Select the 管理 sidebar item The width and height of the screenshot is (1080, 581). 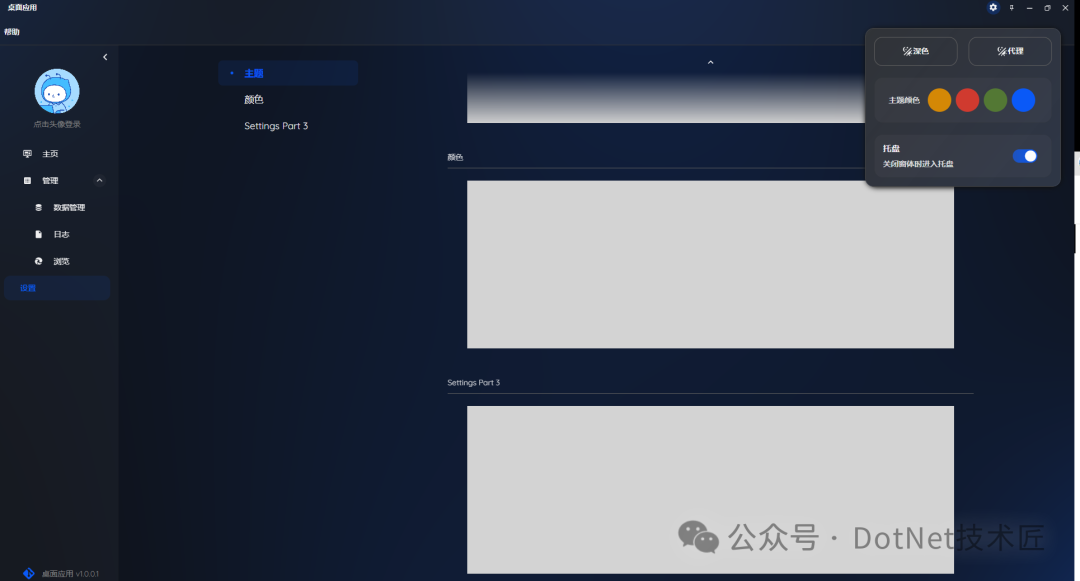pyautogui.click(x=57, y=180)
